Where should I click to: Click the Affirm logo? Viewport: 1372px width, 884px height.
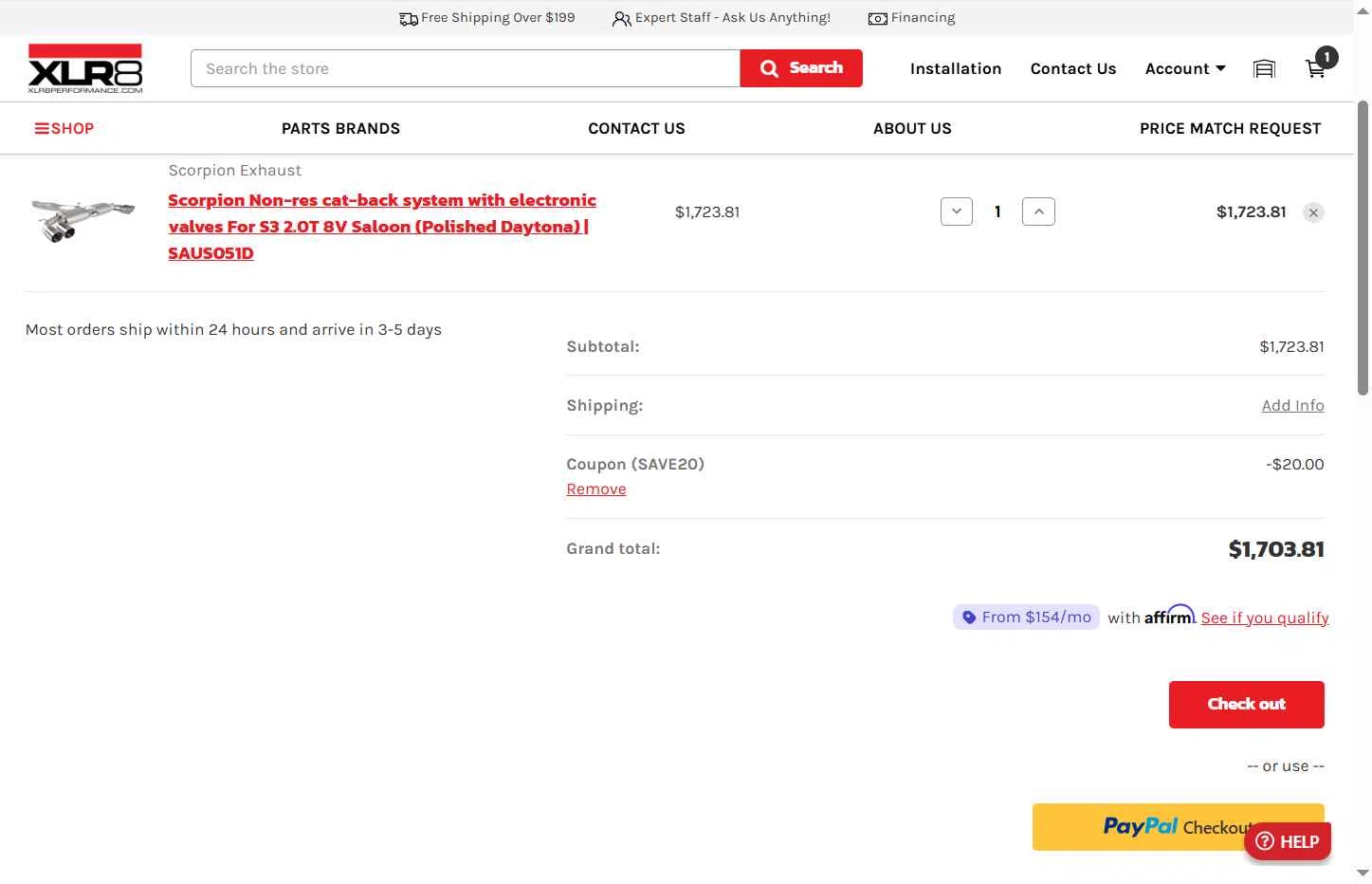pos(1170,616)
